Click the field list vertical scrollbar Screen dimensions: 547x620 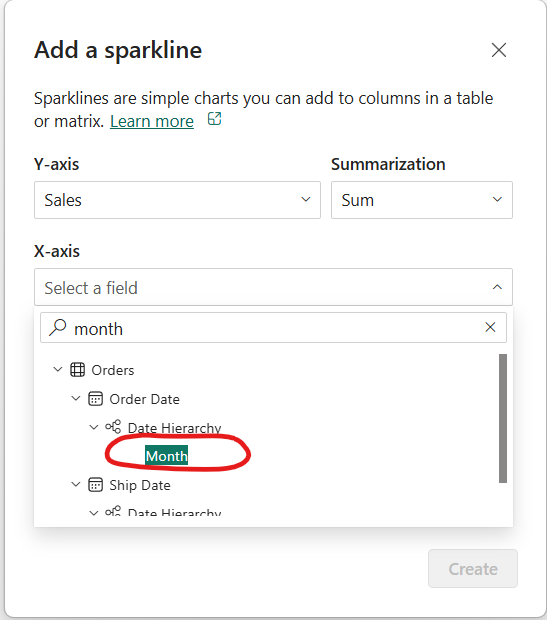(x=503, y=418)
